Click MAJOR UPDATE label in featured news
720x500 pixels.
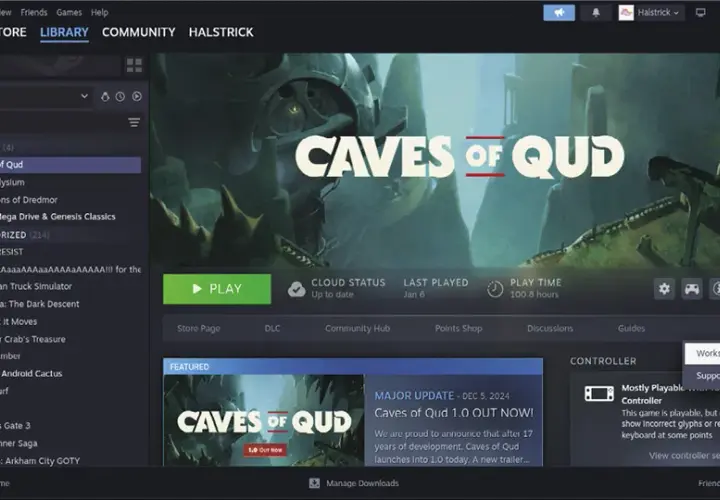(x=414, y=396)
